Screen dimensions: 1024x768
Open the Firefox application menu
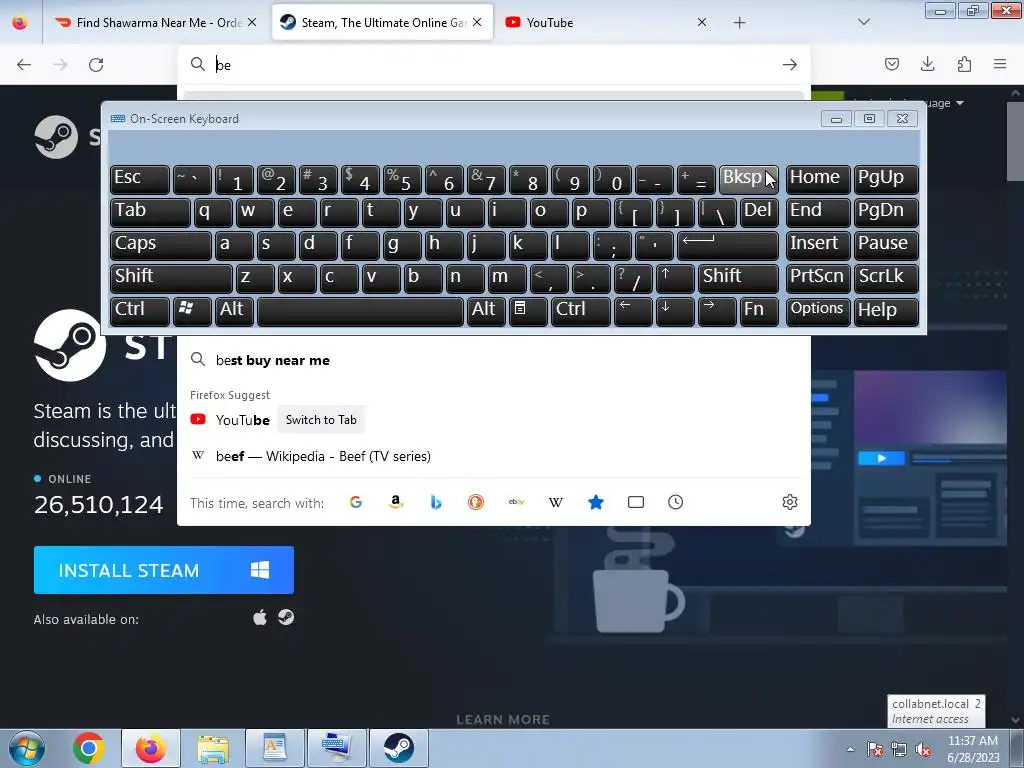(1000, 64)
